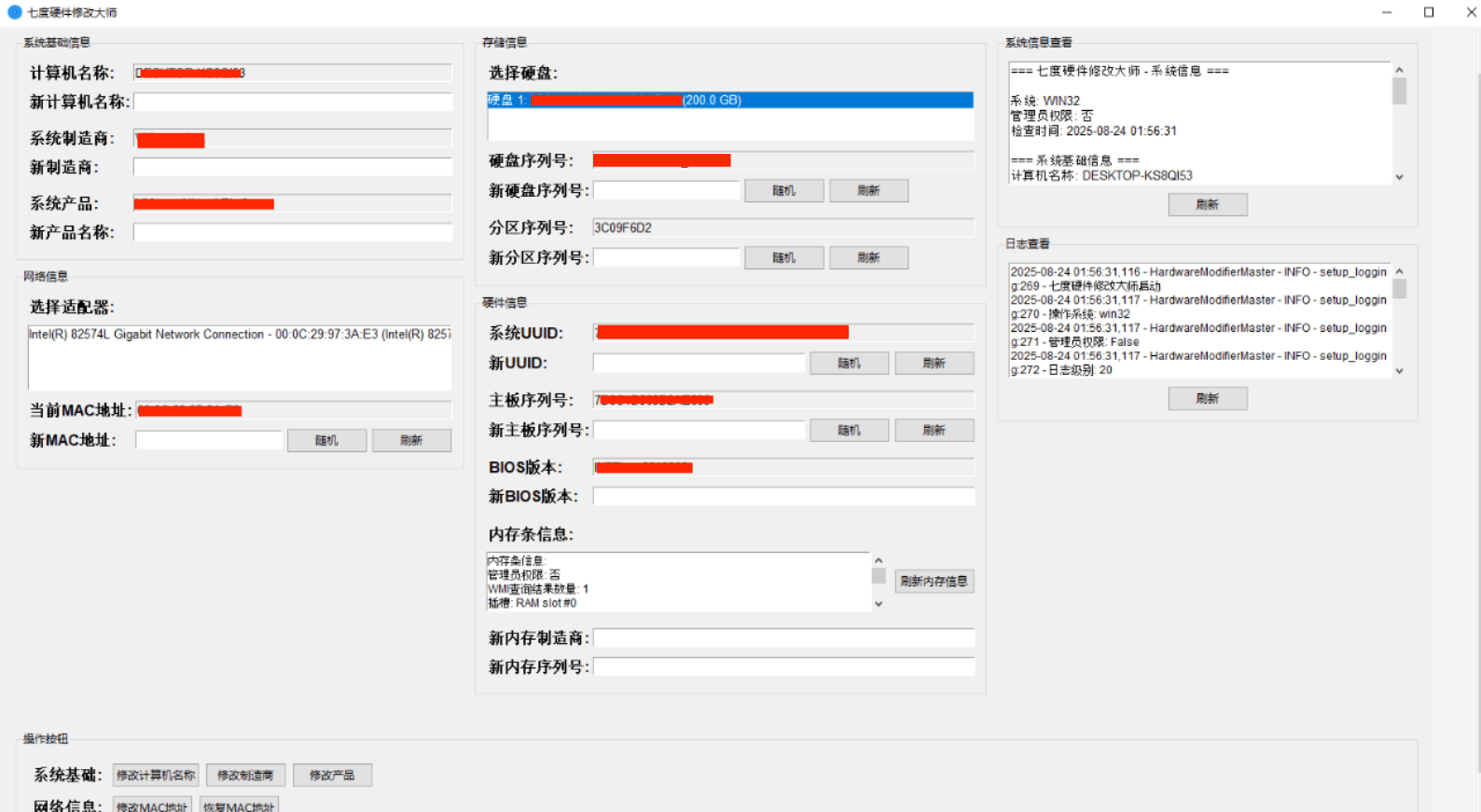1481x812 pixels.
Task: Click the 计算机名称 read-only field
Action: click(293, 73)
